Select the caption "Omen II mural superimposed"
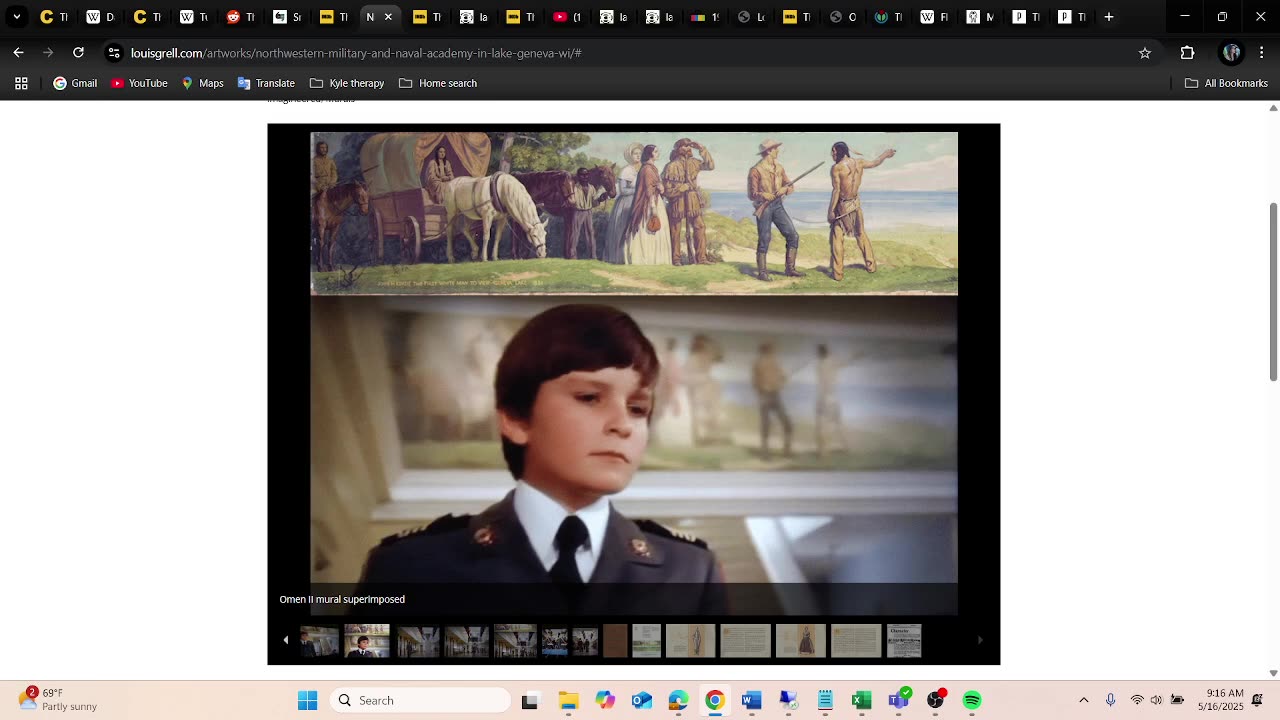The height and width of the screenshot is (720, 1280). tap(342, 599)
